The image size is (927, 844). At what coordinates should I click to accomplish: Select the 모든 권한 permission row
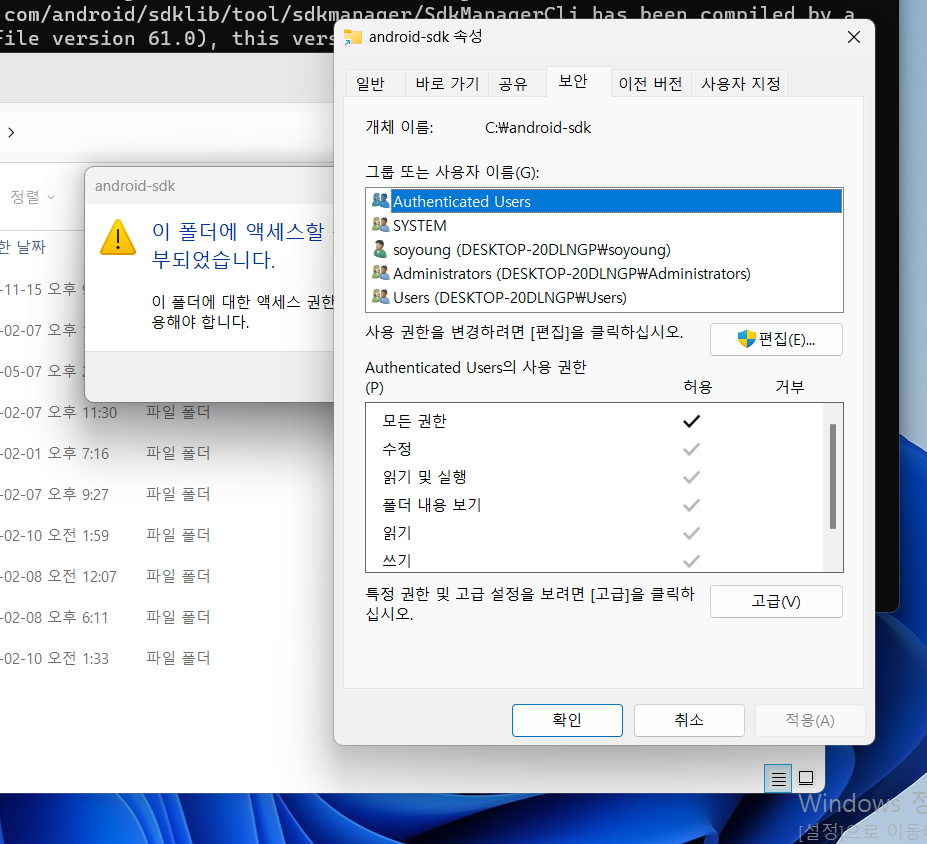[594, 421]
